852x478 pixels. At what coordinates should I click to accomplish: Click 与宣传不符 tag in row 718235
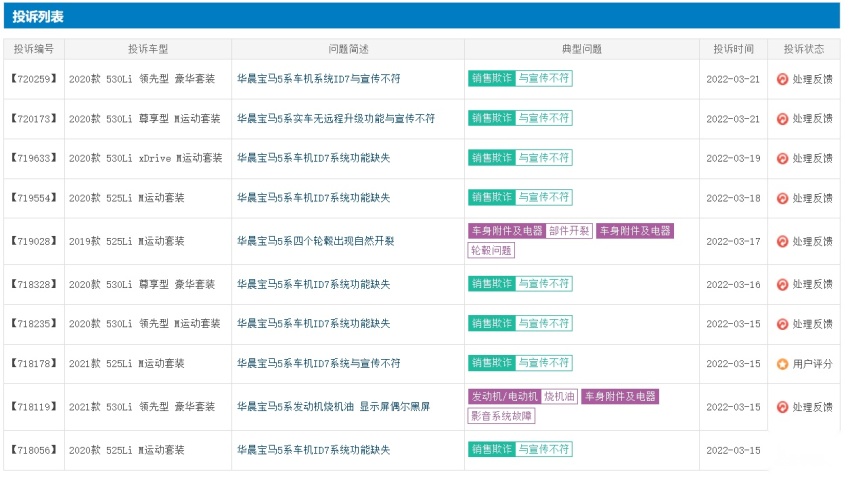click(x=543, y=323)
